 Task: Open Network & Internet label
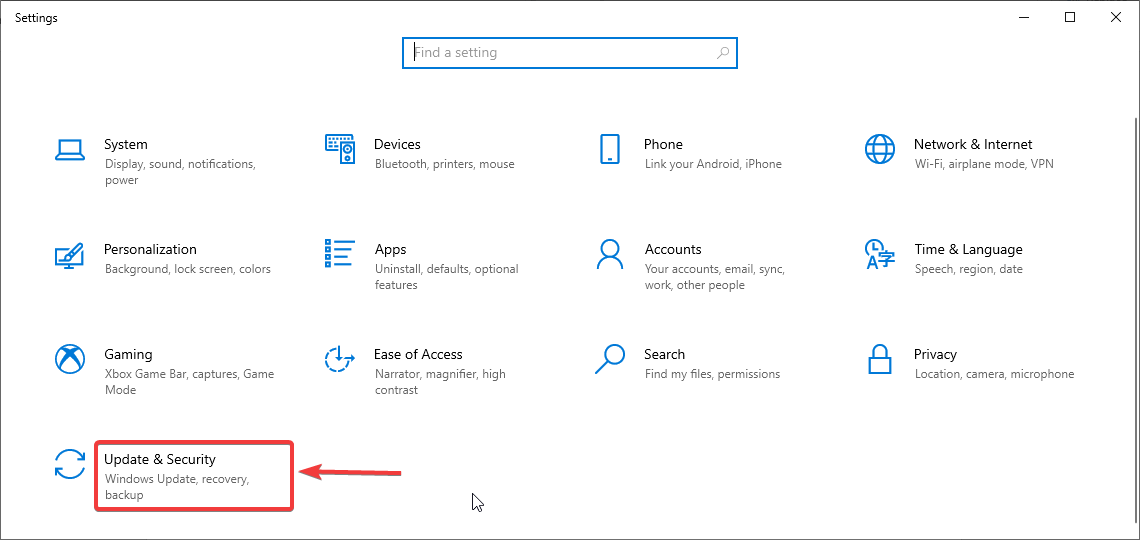pyautogui.click(x=973, y=145)
